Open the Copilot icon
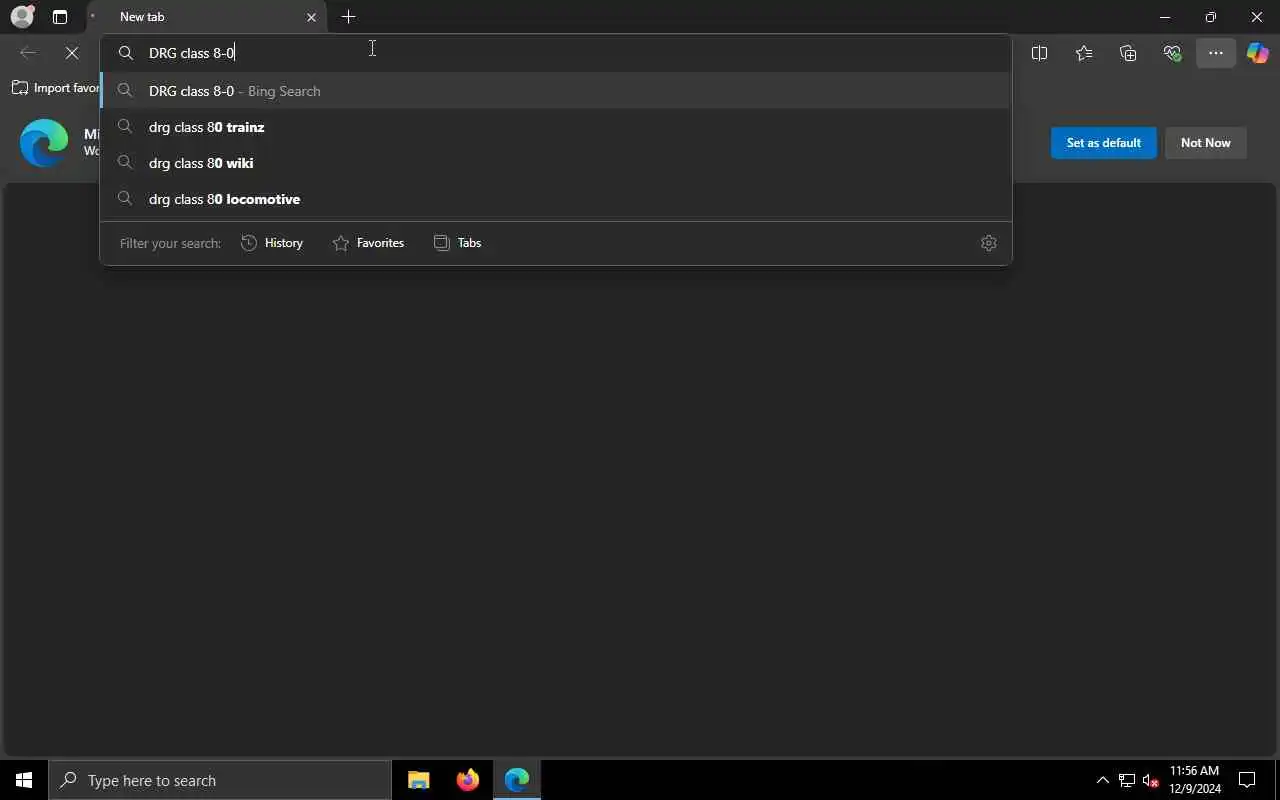 point(1258,53)
